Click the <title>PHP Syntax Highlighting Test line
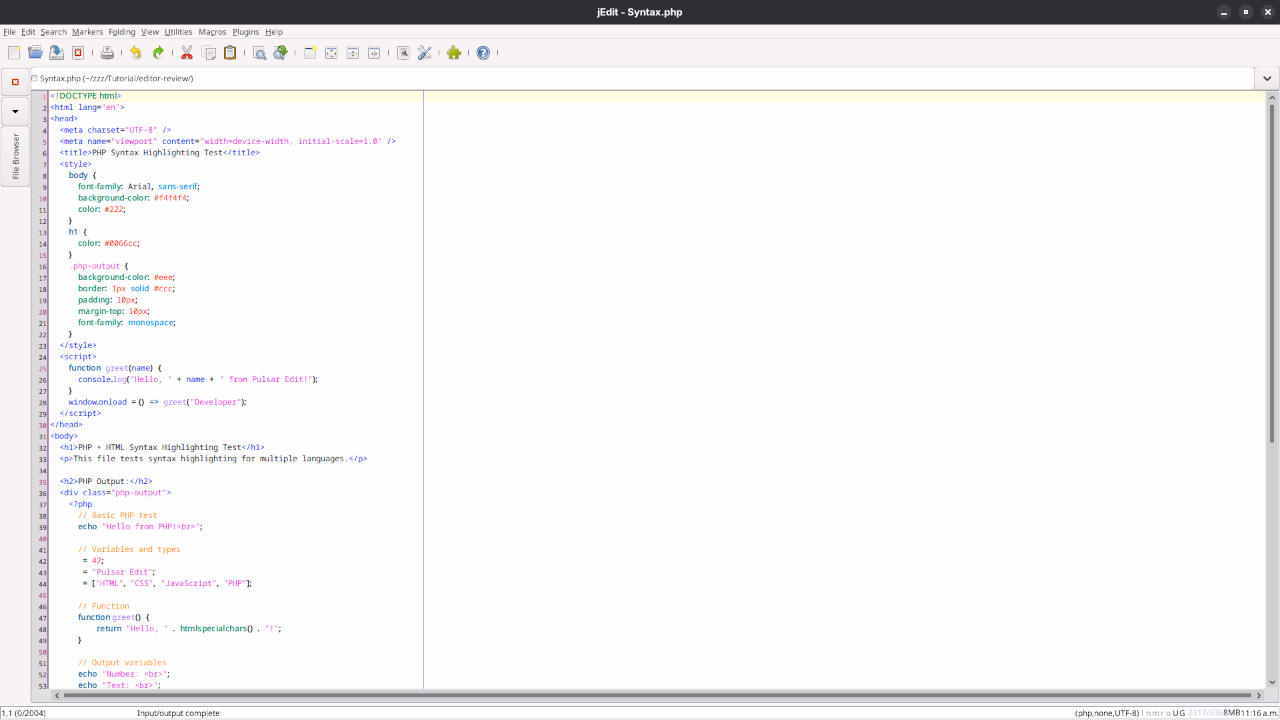Viewport: 1280px width, 720px height. pos(159,153)
